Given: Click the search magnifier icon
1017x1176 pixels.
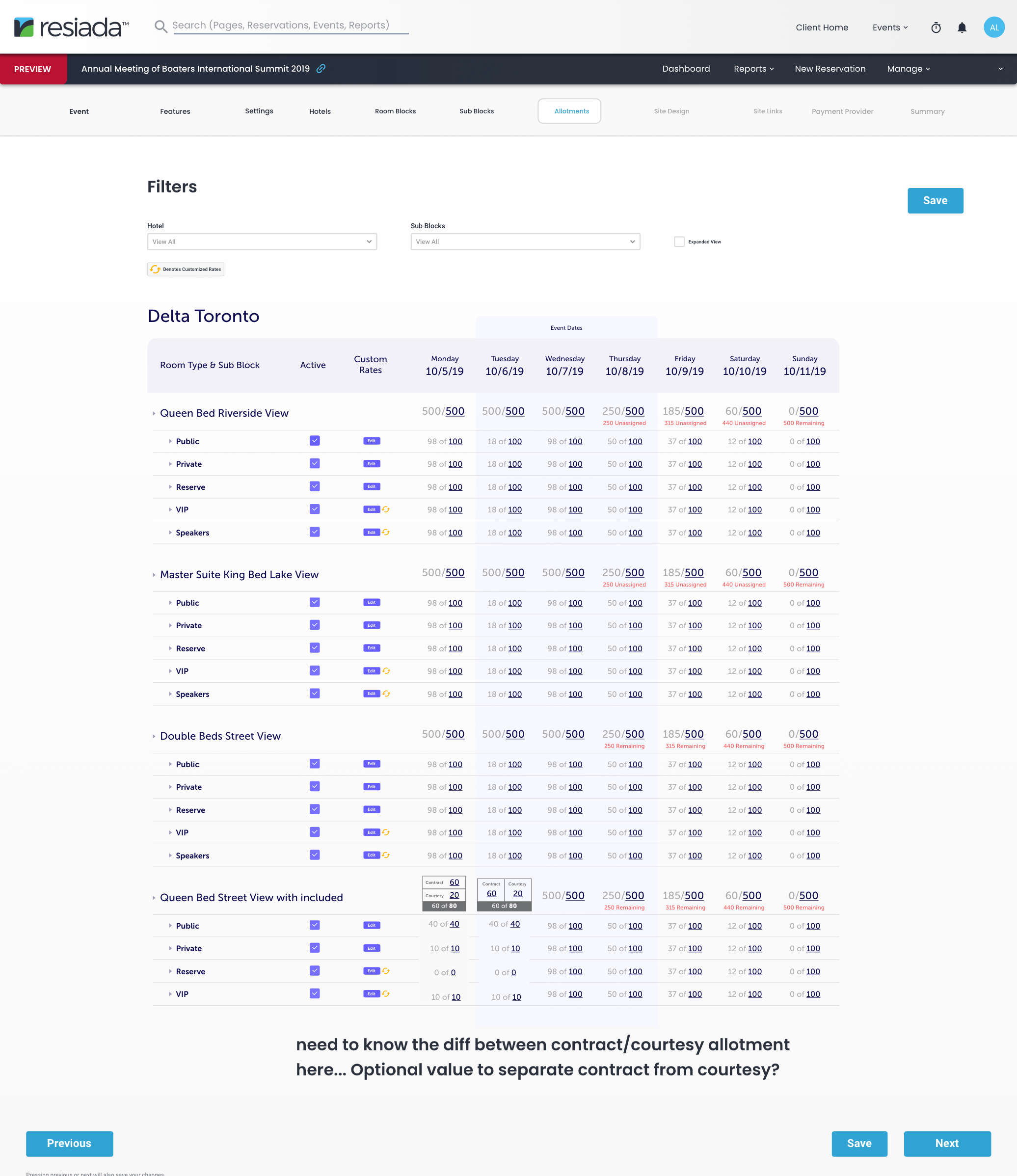Looking at the screenshot, I should (x=161, y=26).
